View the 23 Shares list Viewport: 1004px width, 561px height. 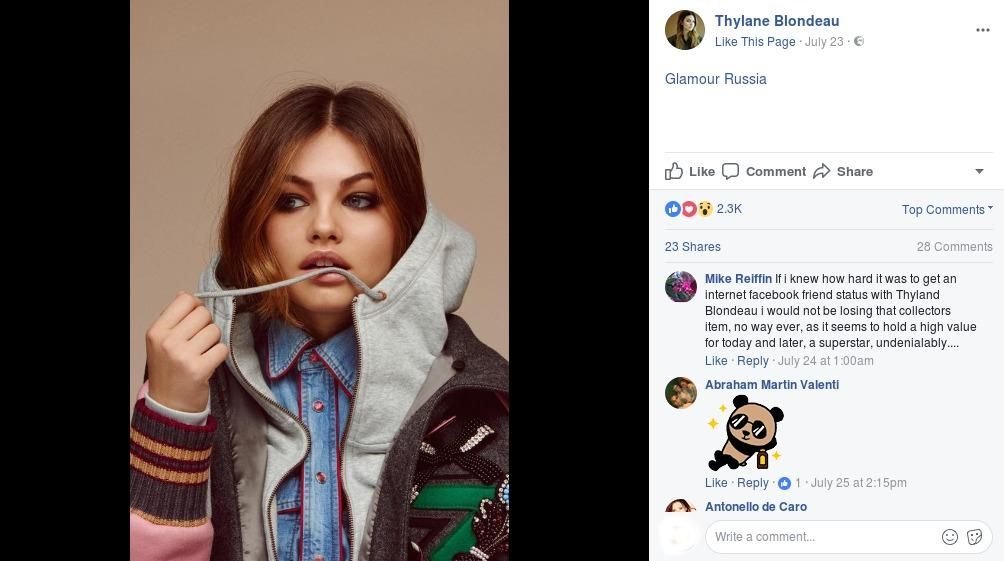(x=693, y=247)
